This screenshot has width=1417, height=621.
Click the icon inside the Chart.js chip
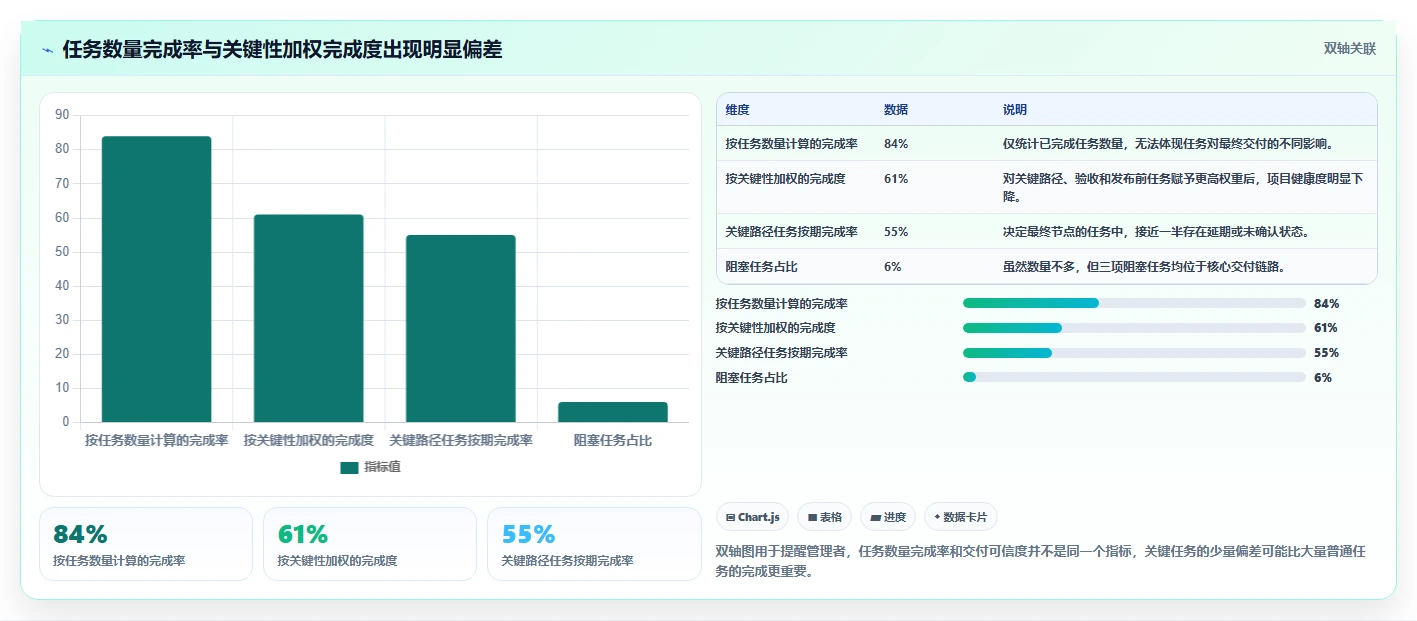[x=731, y=518]
